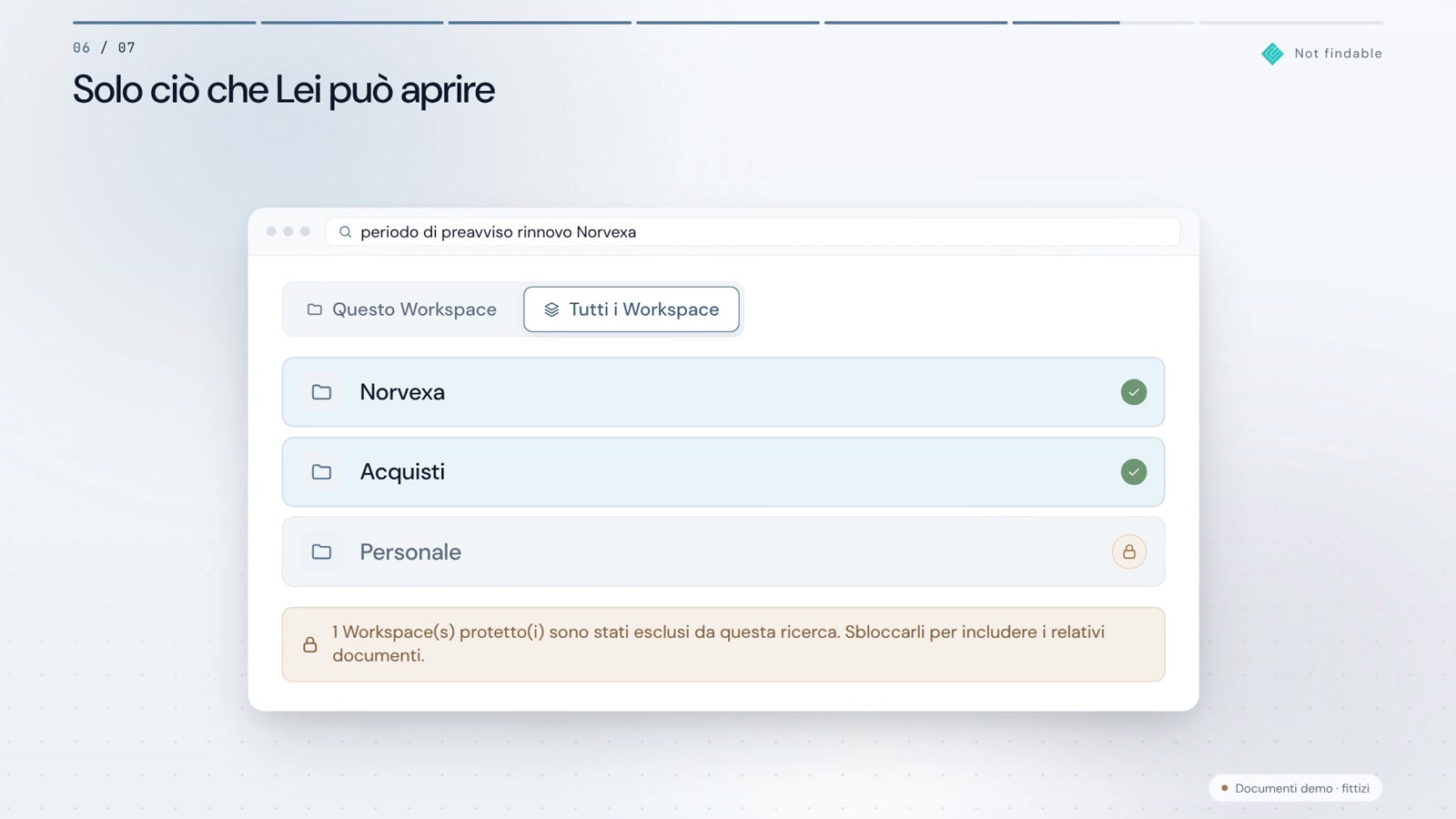
Task: Click the Not findable brand text
Action: click(1339, 54)
